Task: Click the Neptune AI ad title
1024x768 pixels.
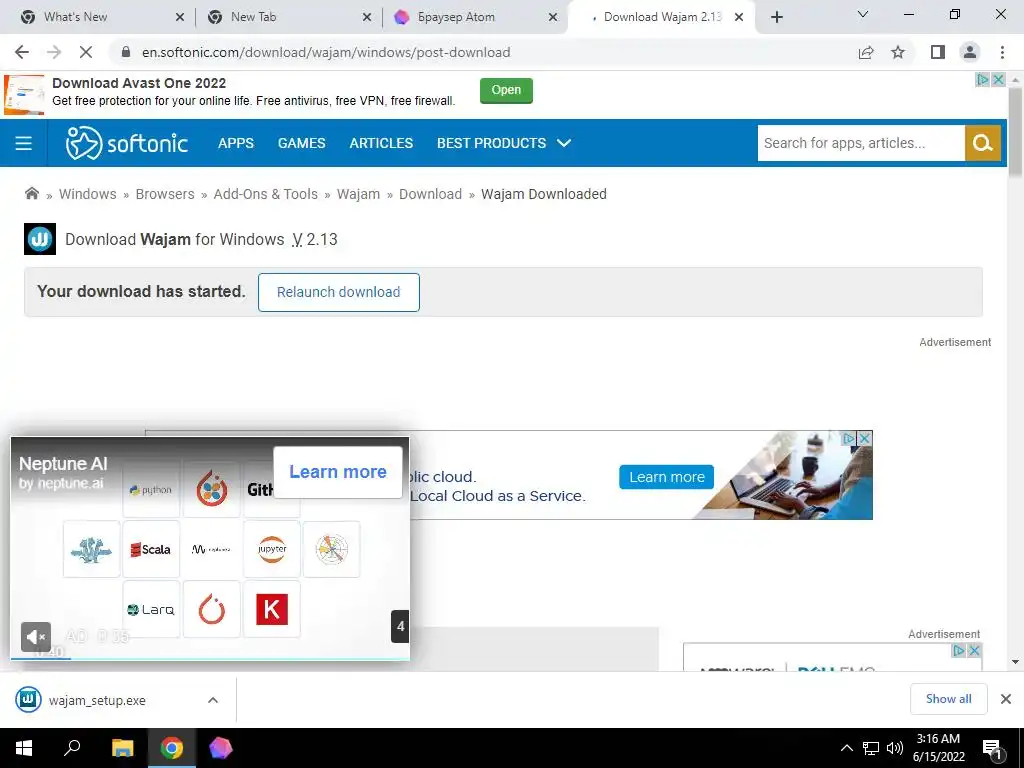Action: [63, 464]
